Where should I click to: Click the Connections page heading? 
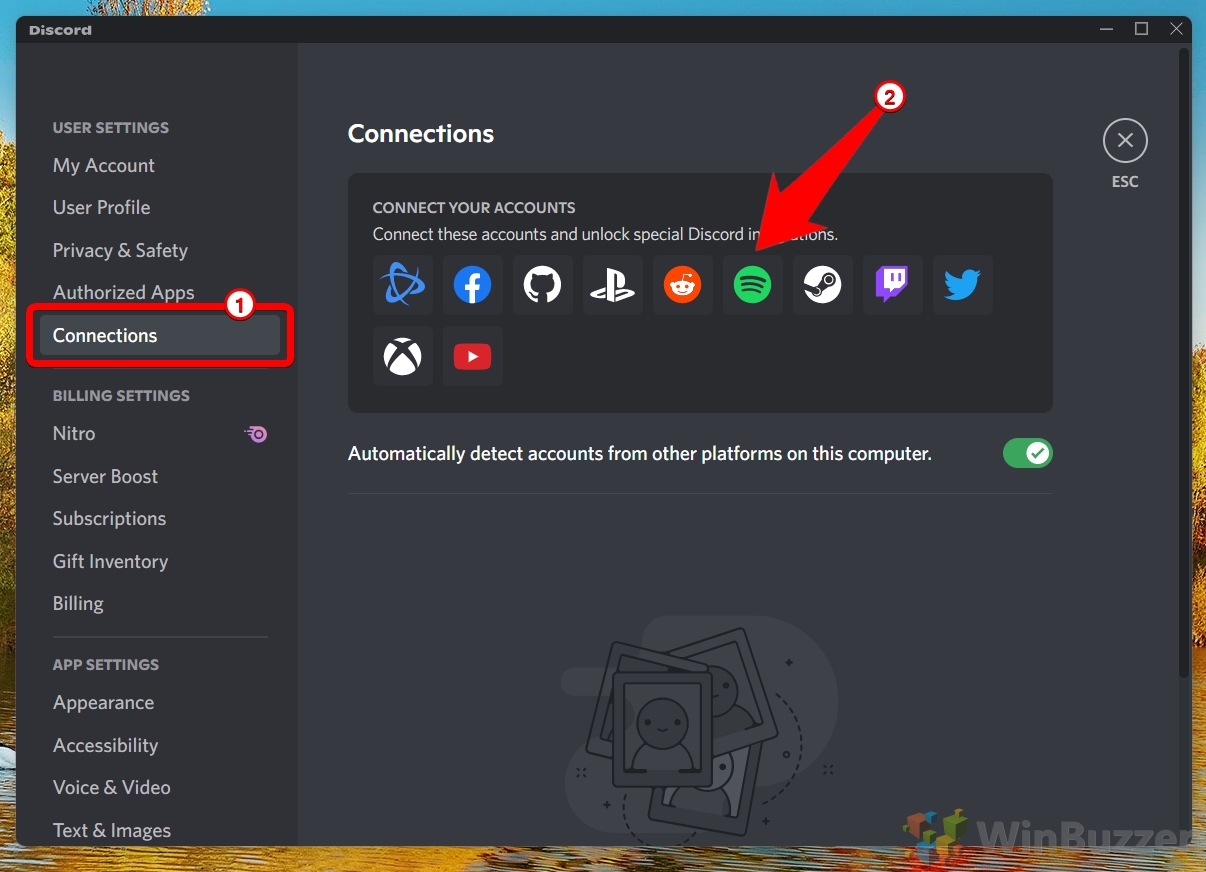(421, 134)
